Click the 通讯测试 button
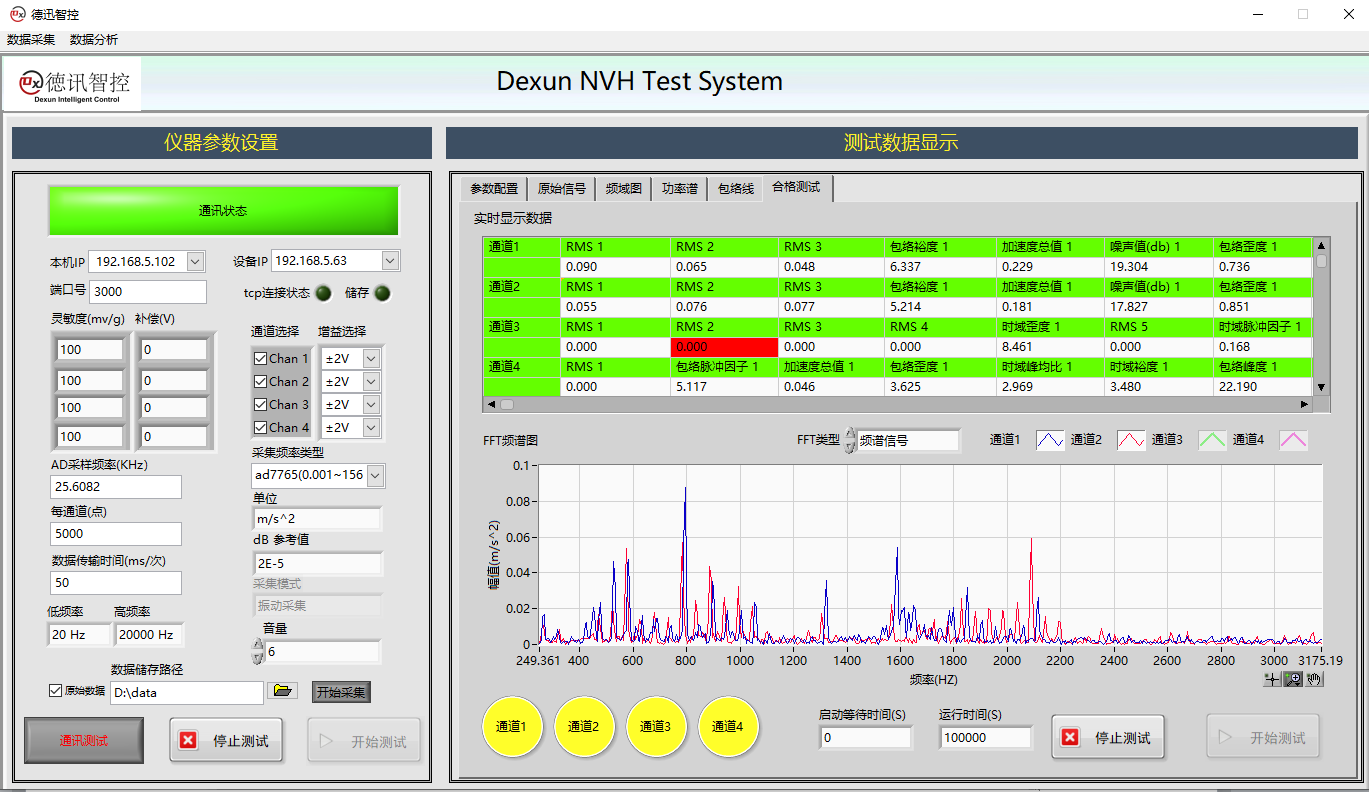1369x792 pixels. (84, 741)
